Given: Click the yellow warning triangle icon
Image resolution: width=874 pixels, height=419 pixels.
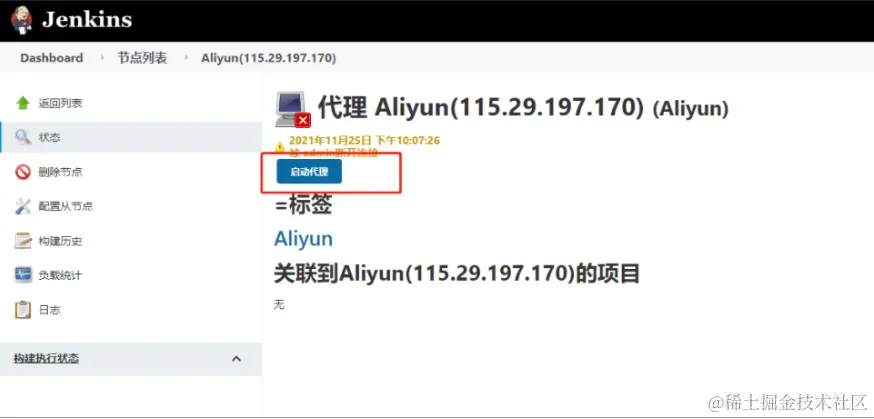Looking at the screenshot, I should click(280, 147).
